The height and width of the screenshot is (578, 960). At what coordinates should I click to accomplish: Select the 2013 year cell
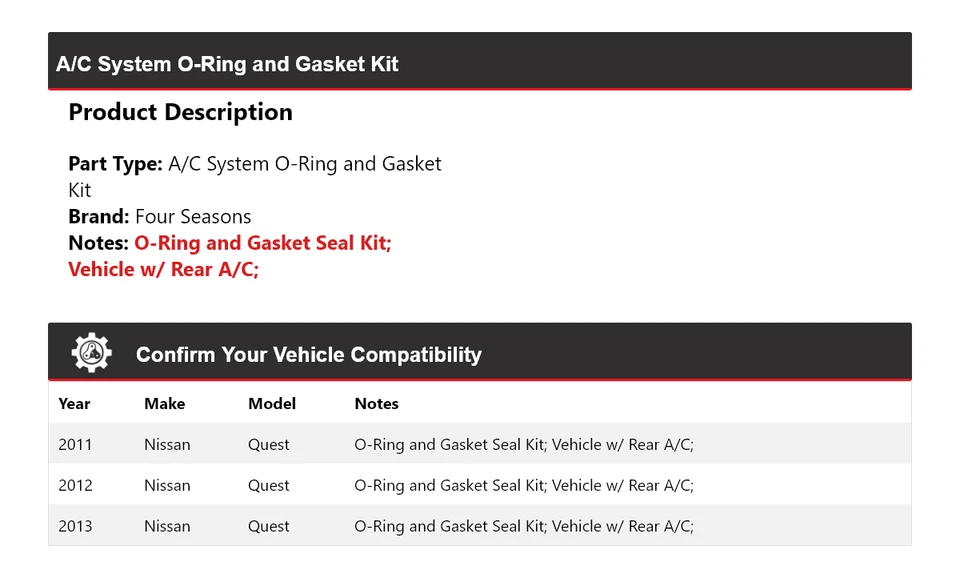(75, 526)
